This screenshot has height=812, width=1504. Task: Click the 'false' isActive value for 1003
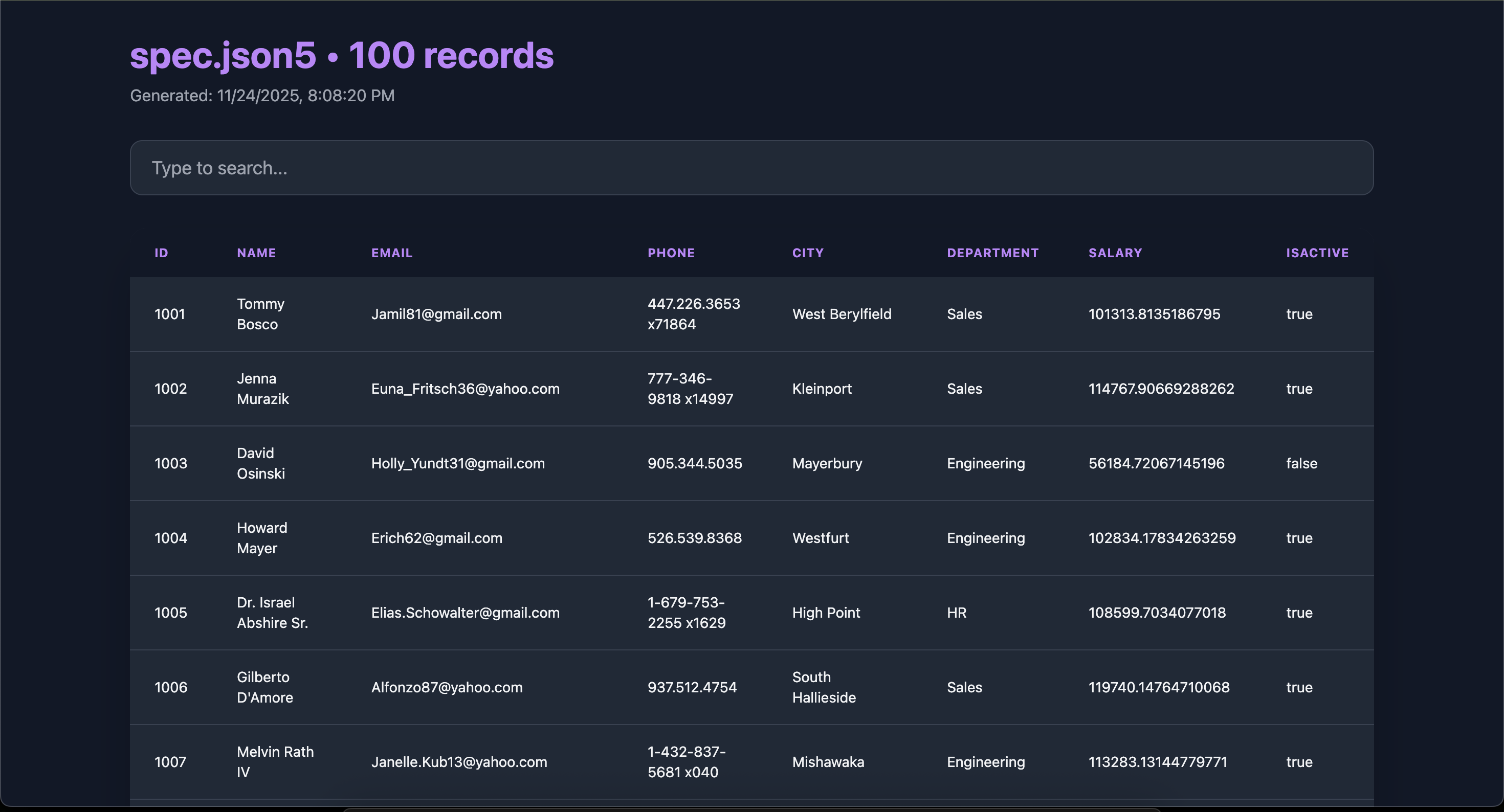(1301, 463)
